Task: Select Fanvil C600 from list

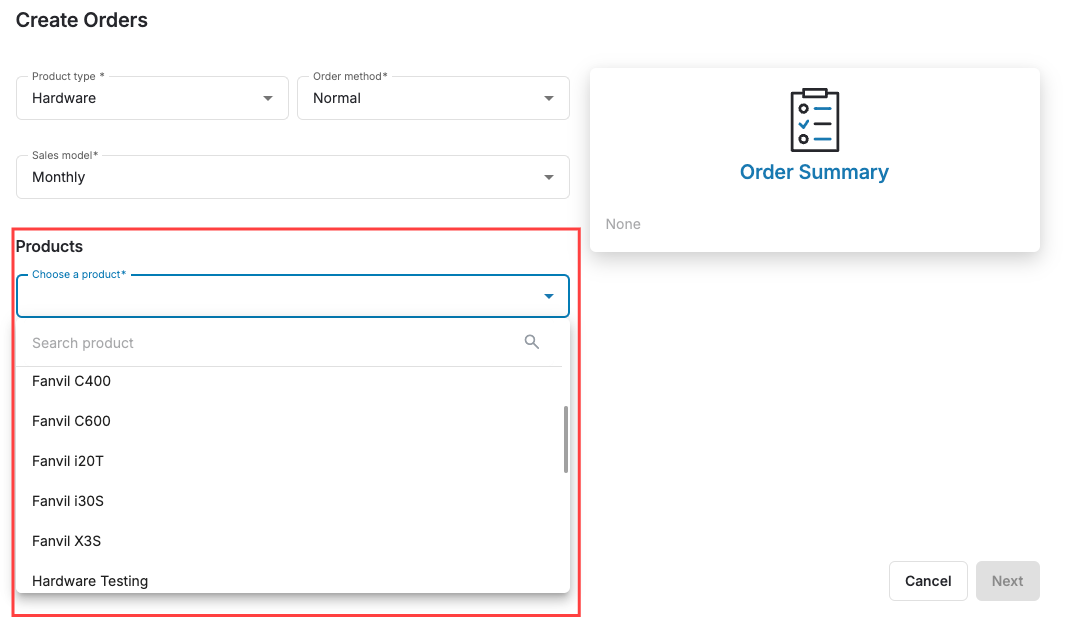Action: tap(292, 421)
